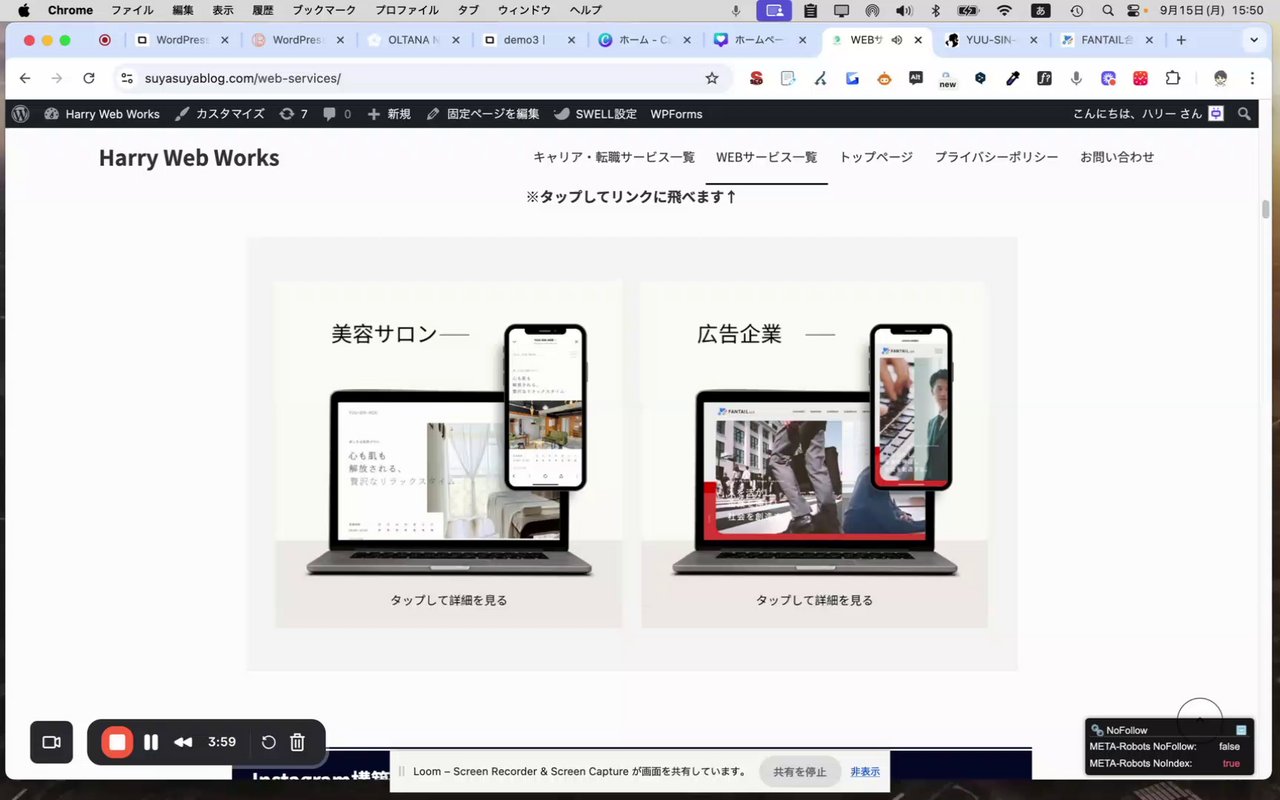Stop the Loom recording

point(117,742)
